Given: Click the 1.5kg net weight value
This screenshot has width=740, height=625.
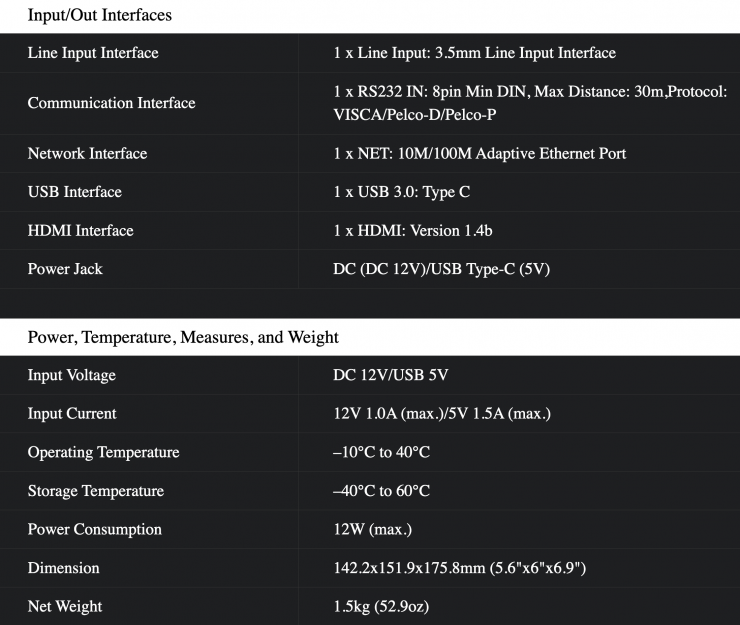Looking at the screenshot, I should tap(382, 607).
